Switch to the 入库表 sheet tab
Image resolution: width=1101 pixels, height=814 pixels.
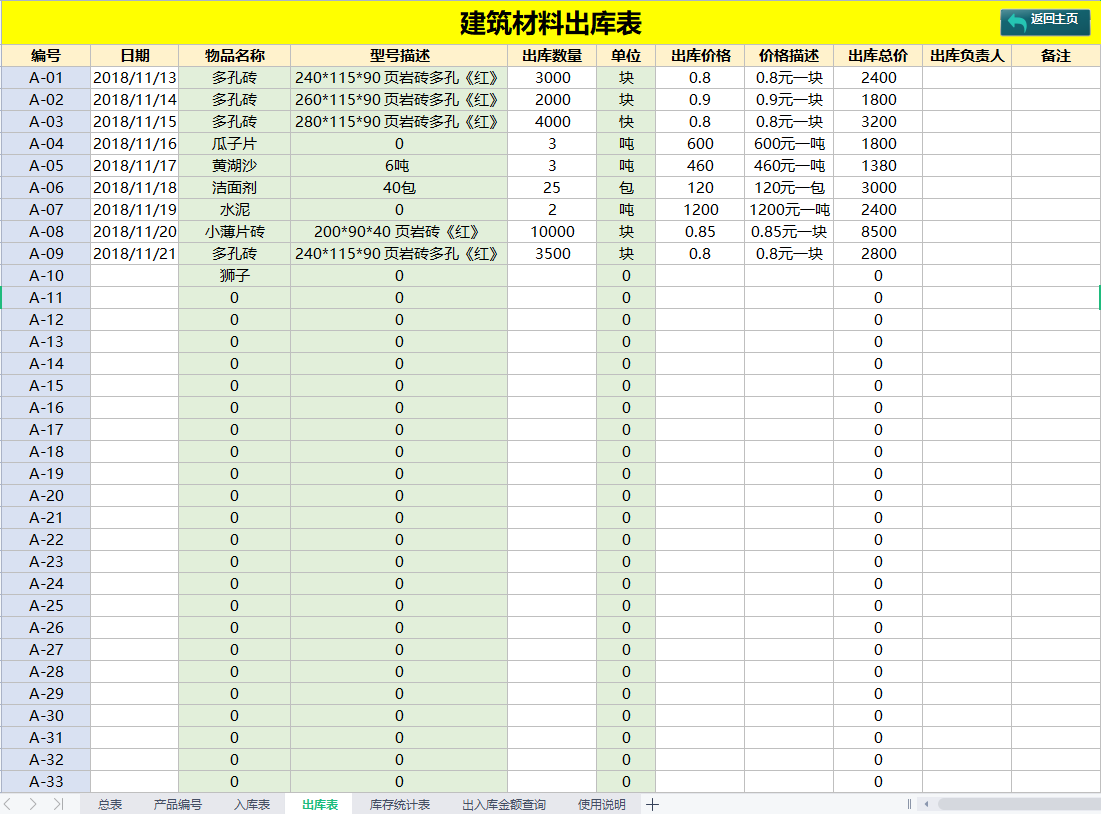click(253, 803)
